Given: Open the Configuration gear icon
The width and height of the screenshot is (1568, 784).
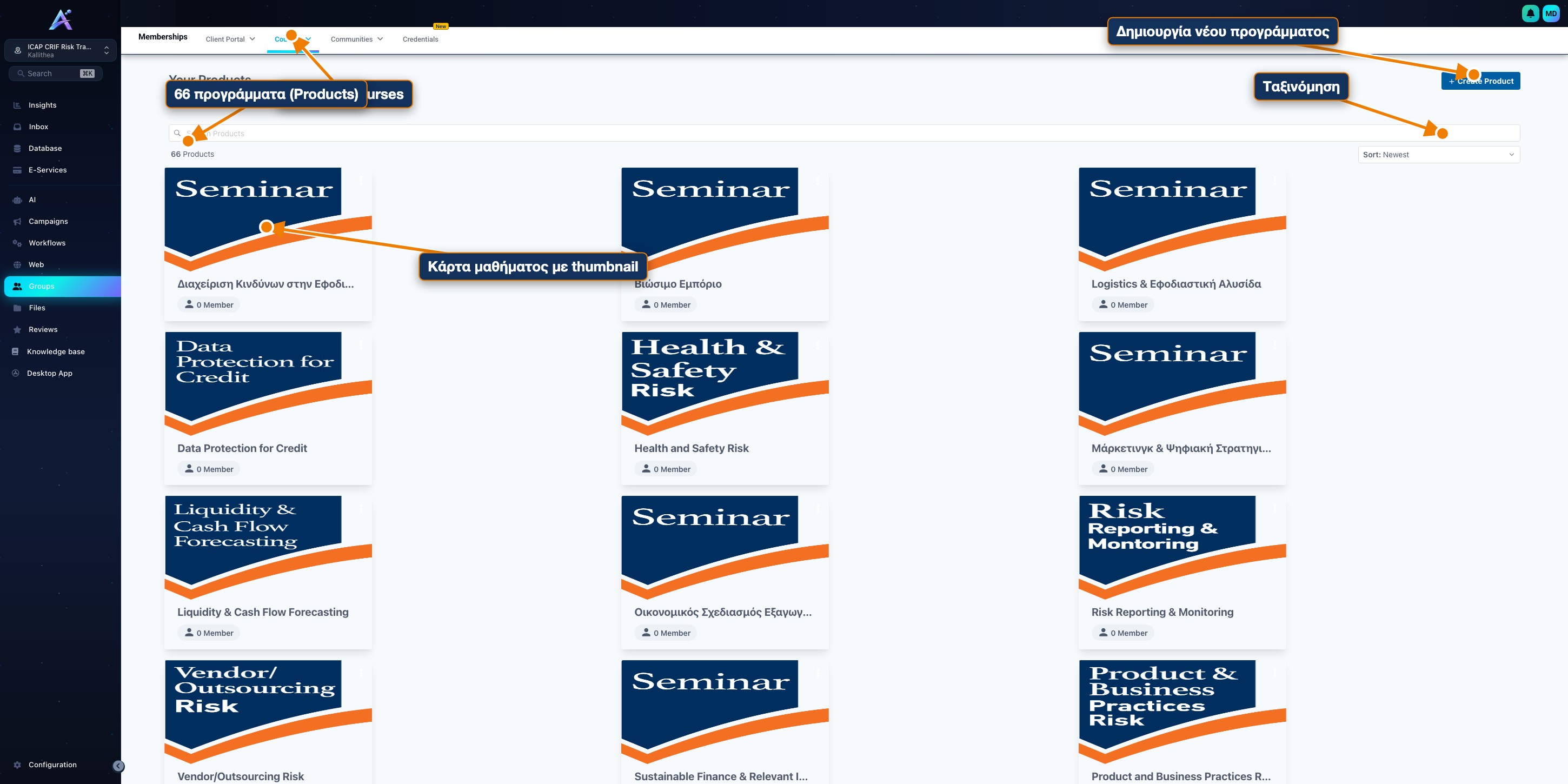Looking at the screenshot, I should point(17,765).
